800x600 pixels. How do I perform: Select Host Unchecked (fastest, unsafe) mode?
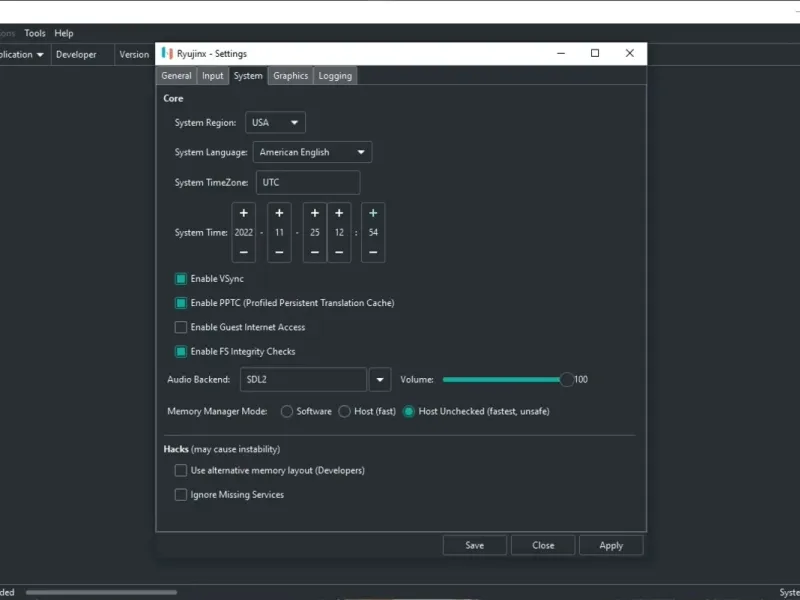point(409,411)
